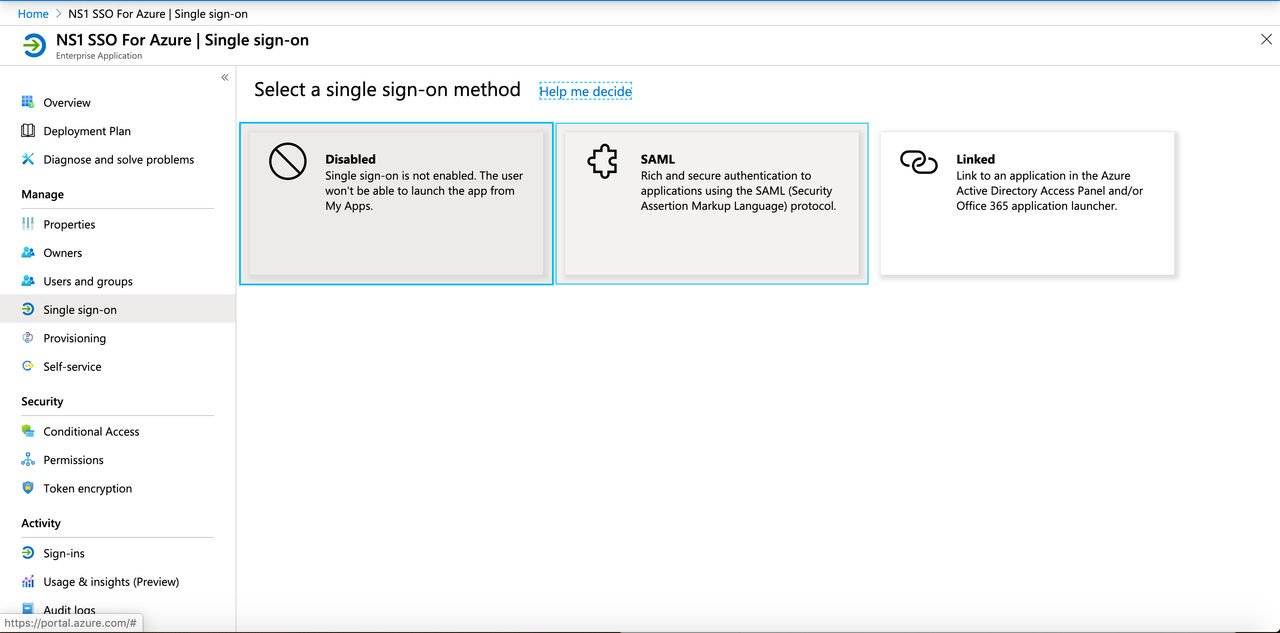Click the Disabled card description text
1280x633 pixels.
(x=424, y=191)
